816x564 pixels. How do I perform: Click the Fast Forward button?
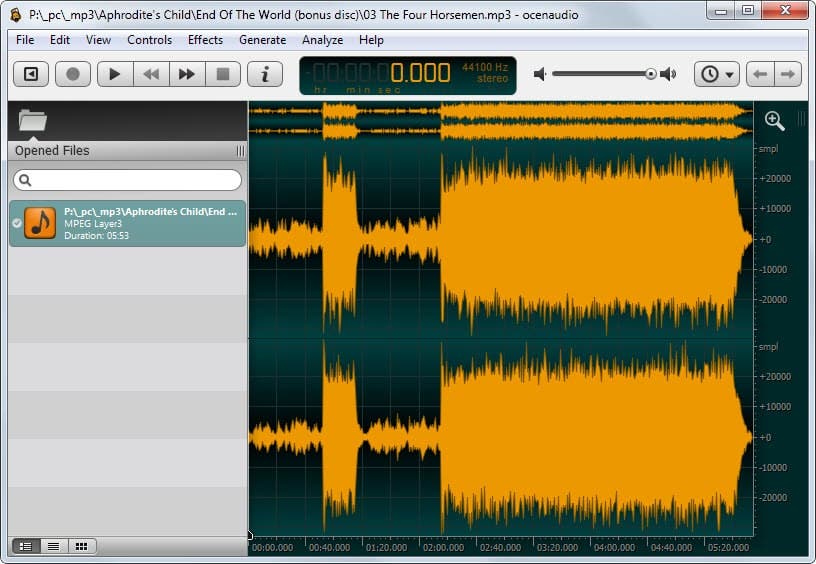click(x=187, y=74)
